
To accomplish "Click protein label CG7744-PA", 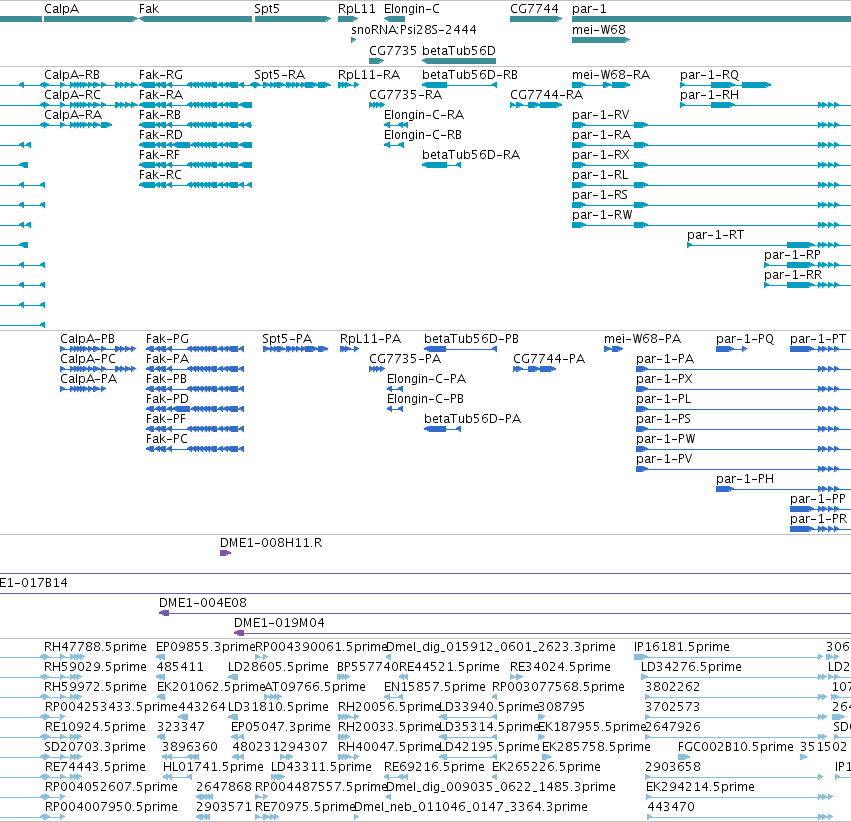I will [x=549, y=359].
